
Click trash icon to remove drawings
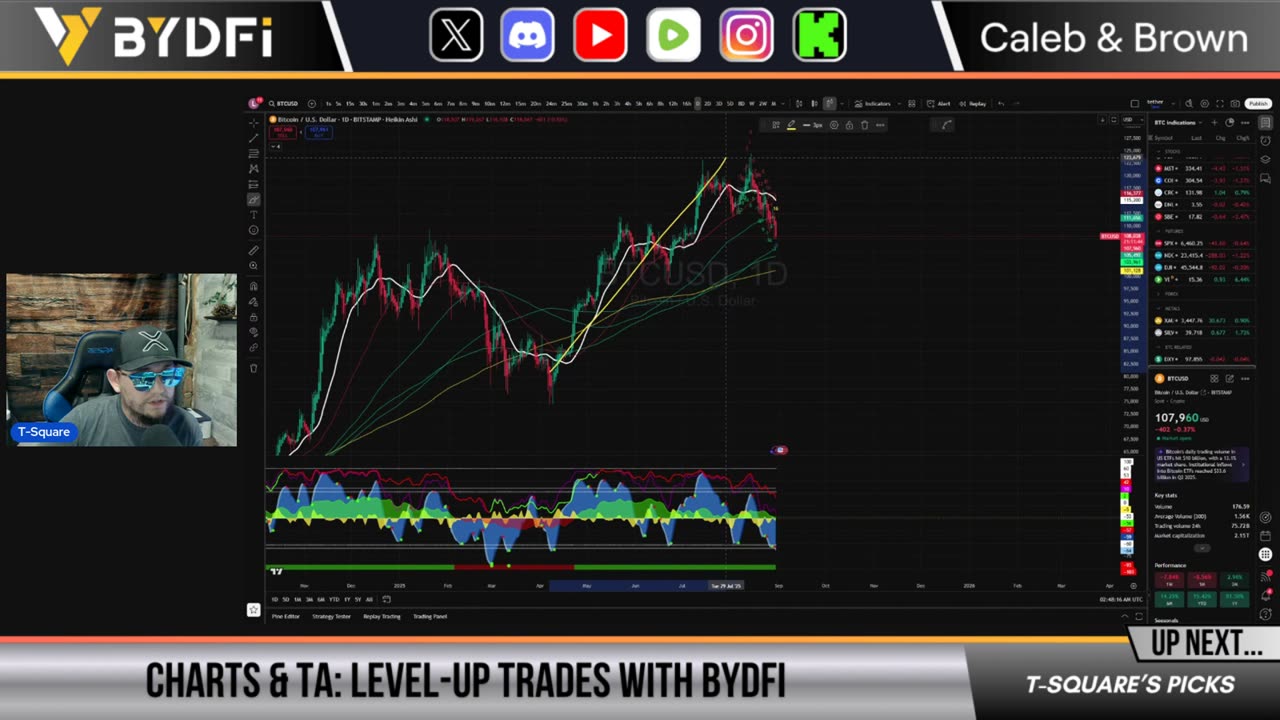[254, 368]
